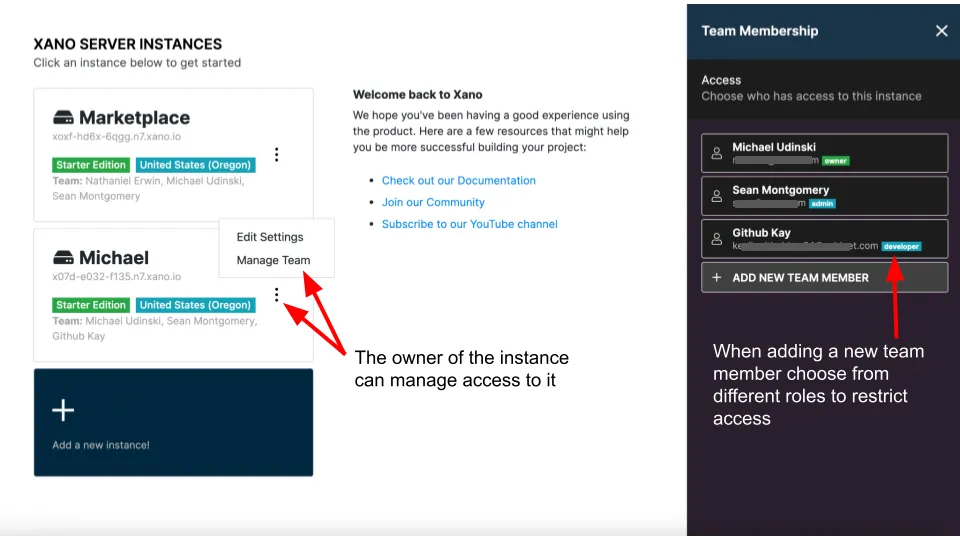Select the Michael Udinski team member row
This screenshot has height=540, width=960.
pyautogui.click(x=825, y=153)
